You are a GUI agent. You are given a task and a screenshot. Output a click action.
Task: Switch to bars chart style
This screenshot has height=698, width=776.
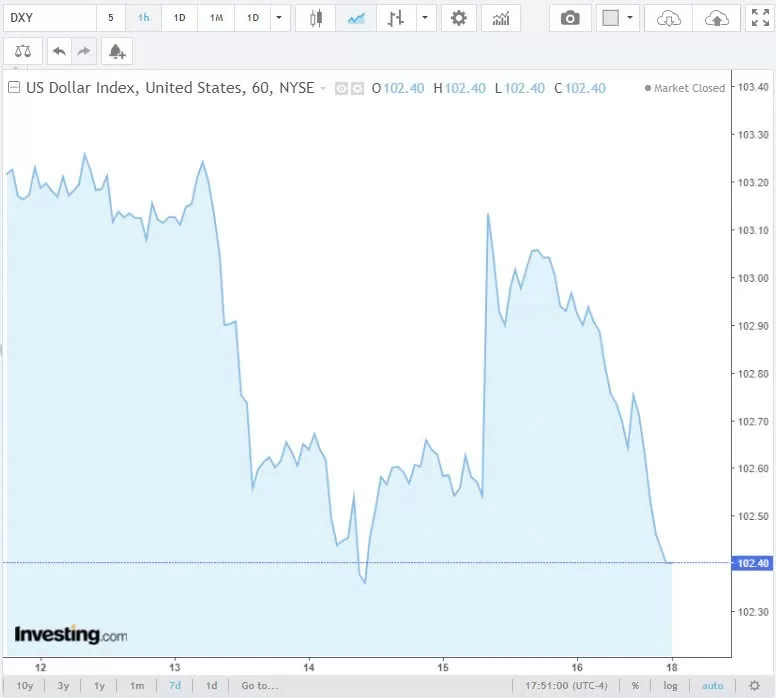[x=395, y=18]
